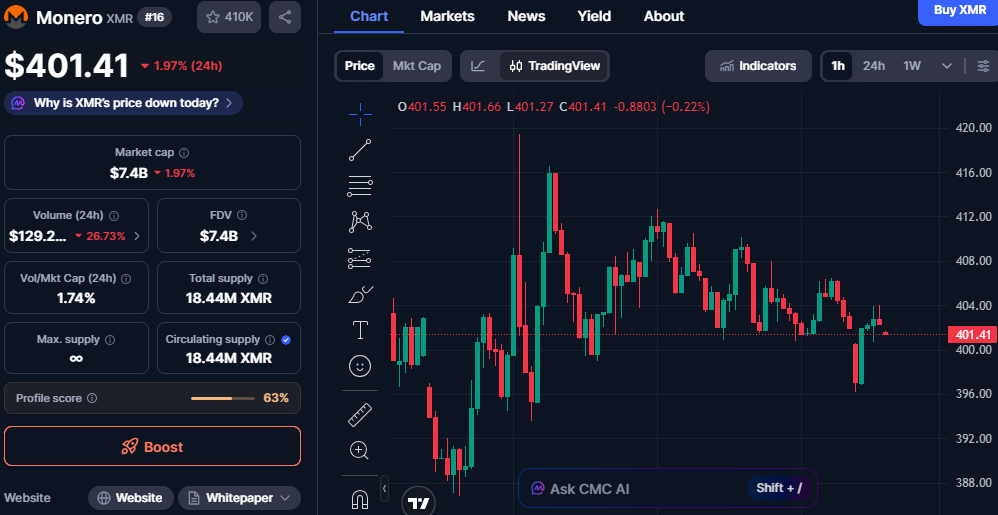
Task: Set chart interval to 24h
Action: point(874,66)
